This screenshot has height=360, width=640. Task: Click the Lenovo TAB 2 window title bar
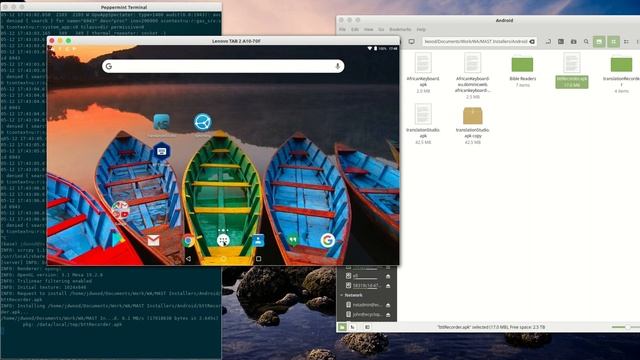click(x=223, y=41)
